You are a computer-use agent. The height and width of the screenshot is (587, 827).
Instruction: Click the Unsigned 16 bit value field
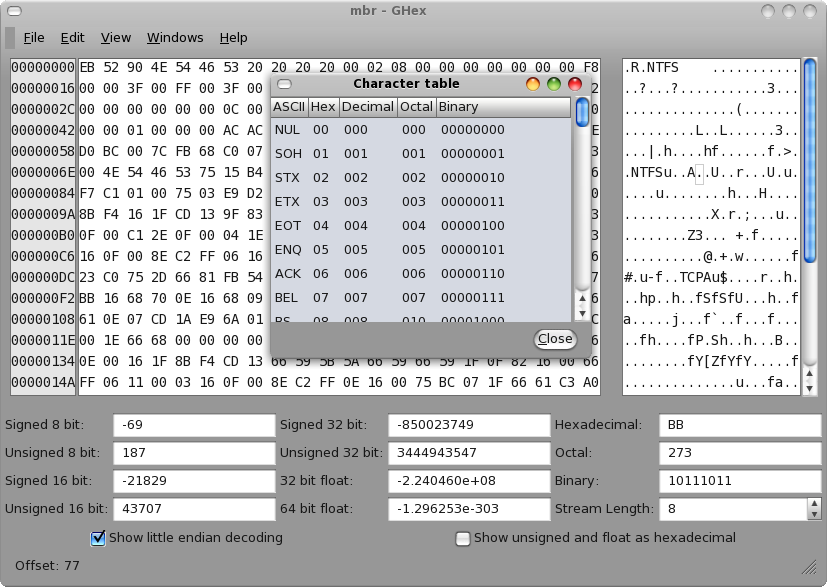point(194,509)
